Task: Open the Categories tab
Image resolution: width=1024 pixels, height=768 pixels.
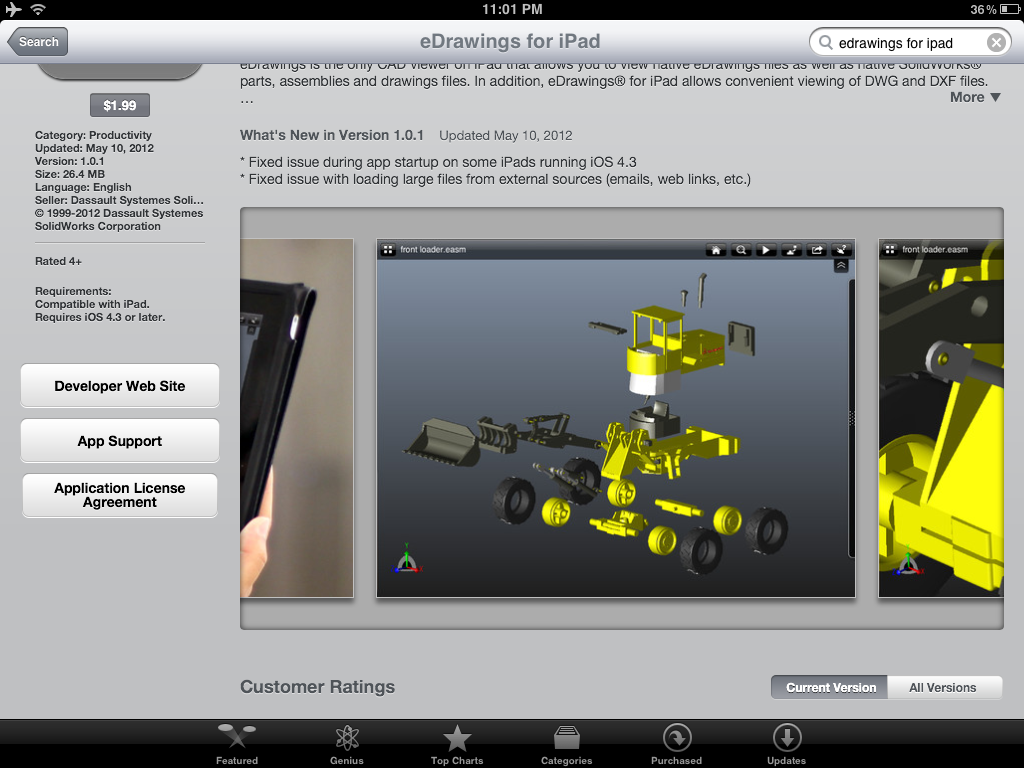Action: tap(566, 744)
